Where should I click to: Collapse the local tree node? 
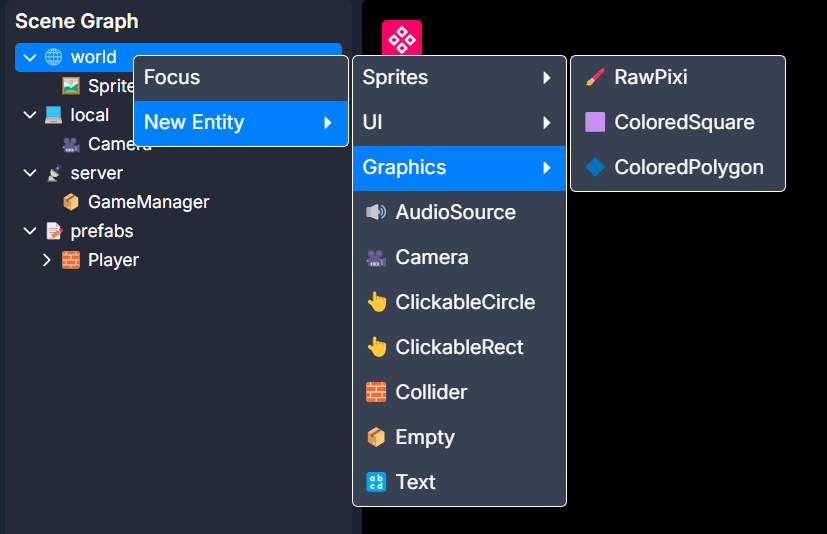pos(30,115)
